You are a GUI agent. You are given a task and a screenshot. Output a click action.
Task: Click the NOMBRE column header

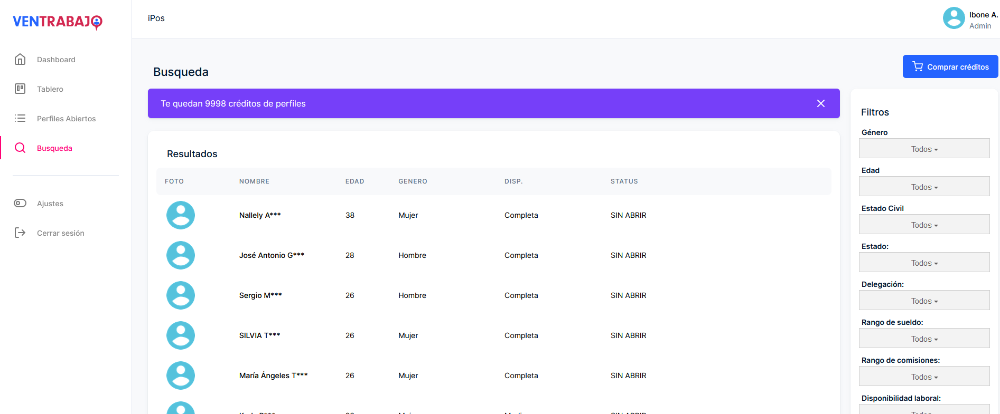tap(254, 181)
